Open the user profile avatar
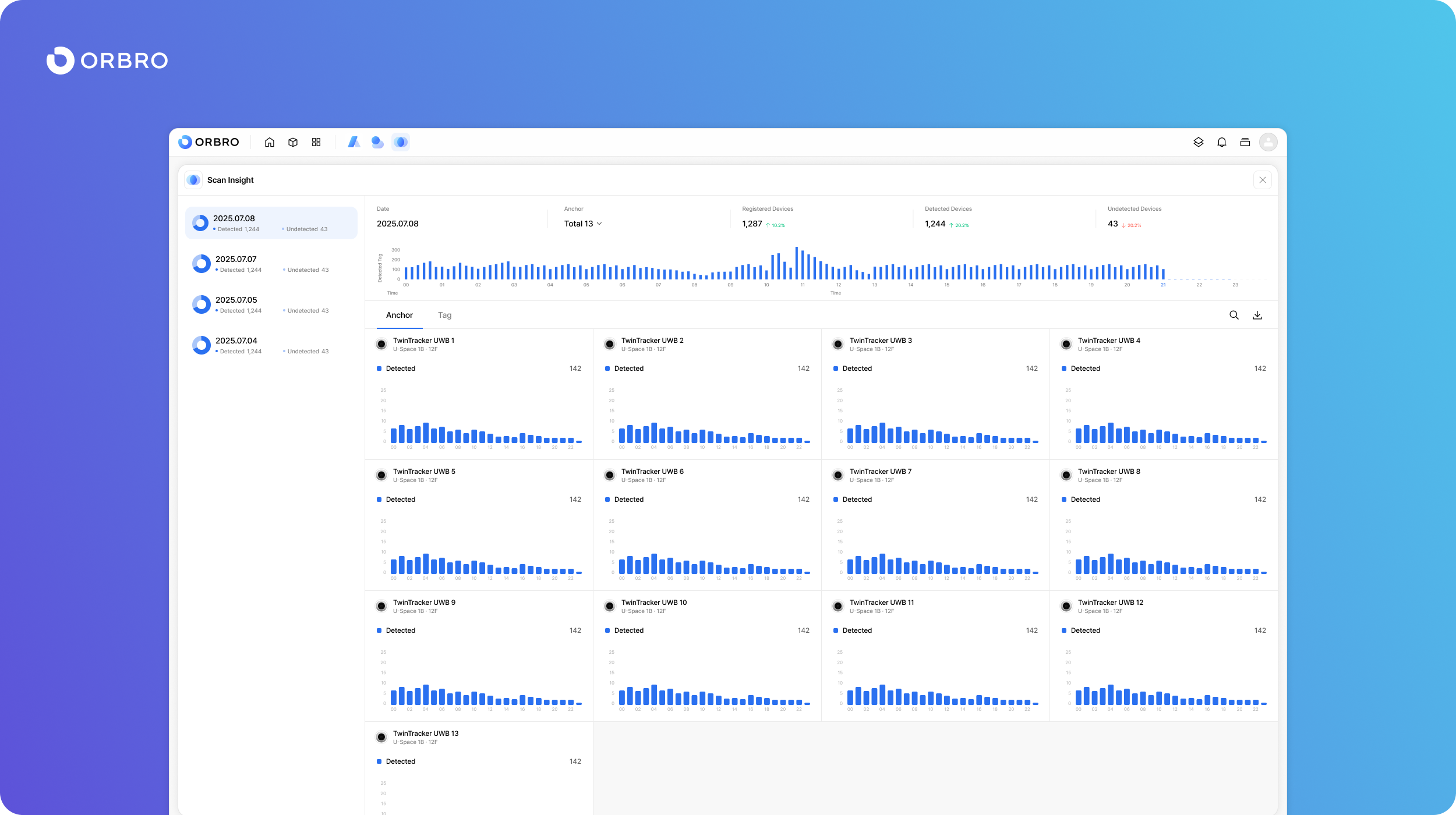1456x815 pixels. pyautogui.click(x=1268, y=142)
